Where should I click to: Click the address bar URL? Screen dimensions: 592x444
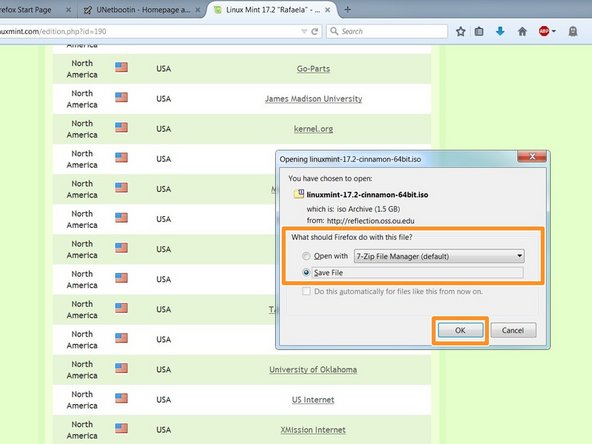(x=53, y=31)
